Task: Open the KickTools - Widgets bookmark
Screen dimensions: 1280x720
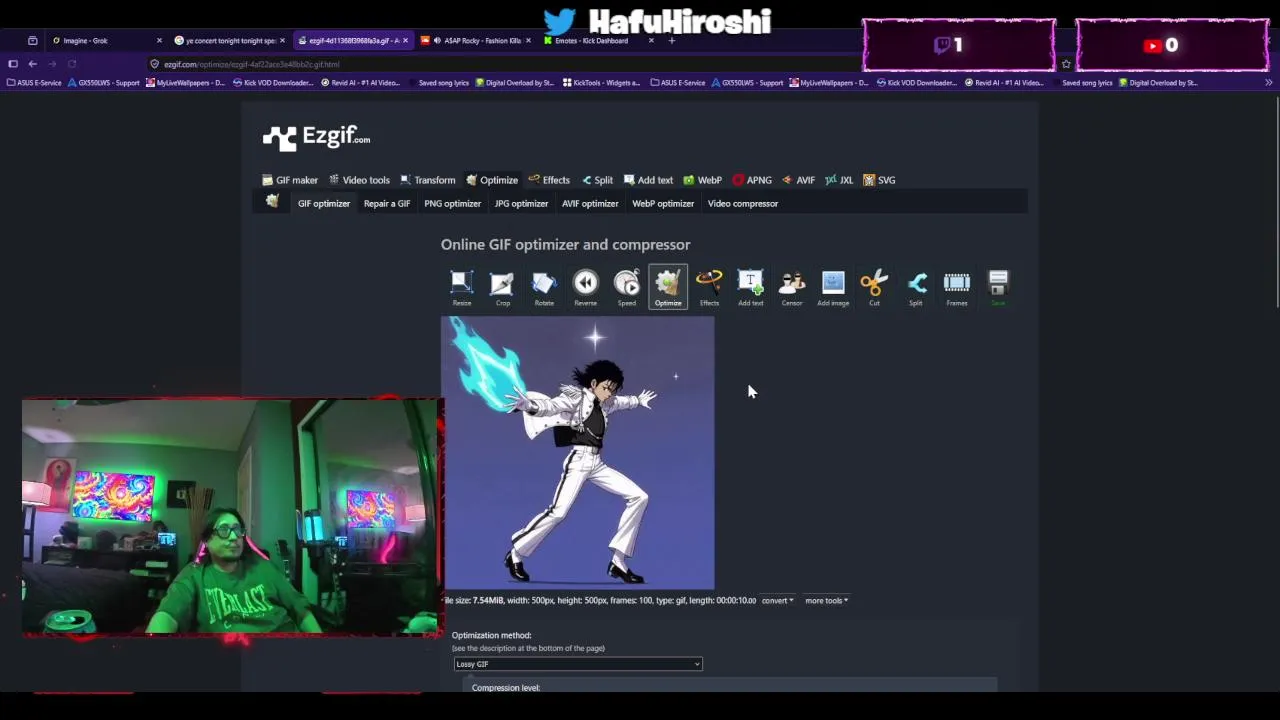Action: click(601, 83)
